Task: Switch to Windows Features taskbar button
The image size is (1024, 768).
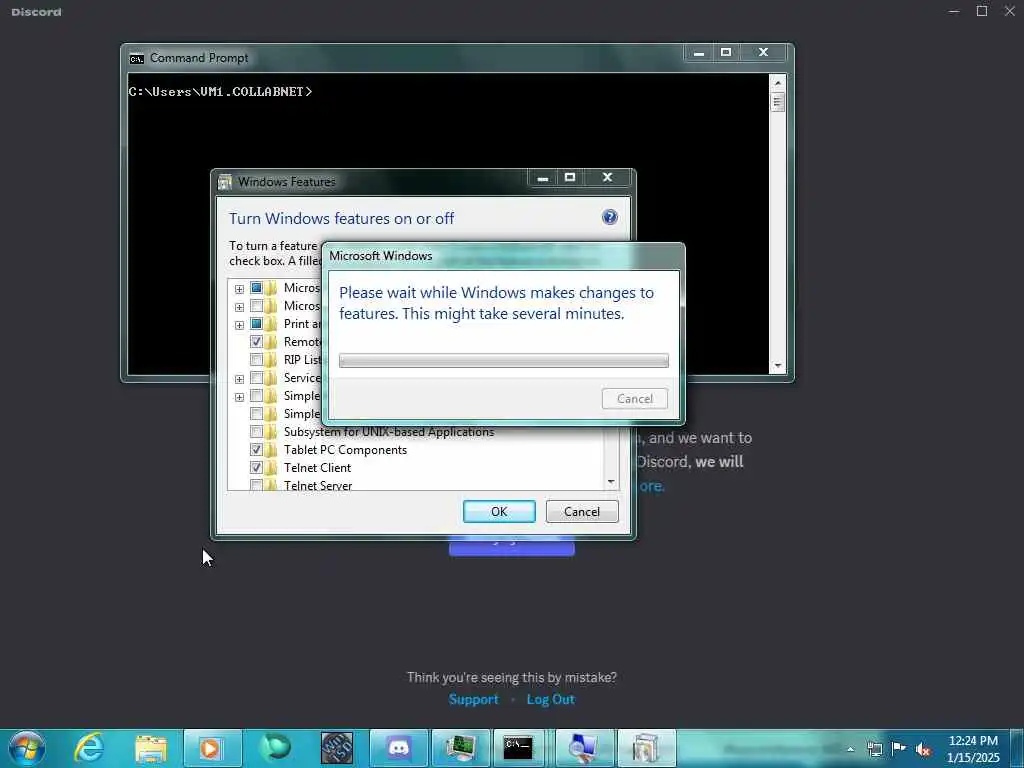Action: point(647,748)
